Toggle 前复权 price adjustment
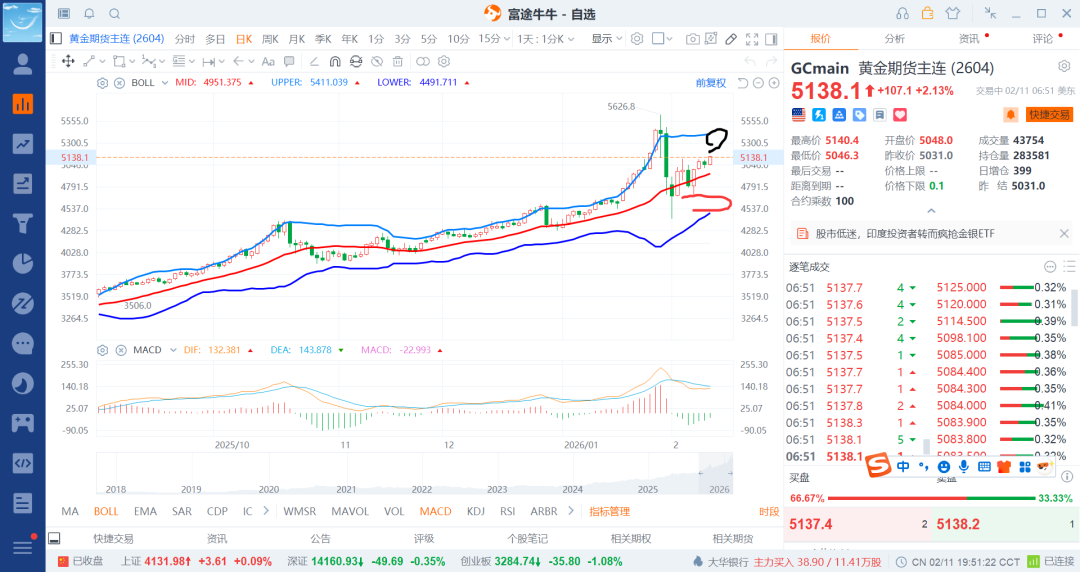 tap(711, 83)
